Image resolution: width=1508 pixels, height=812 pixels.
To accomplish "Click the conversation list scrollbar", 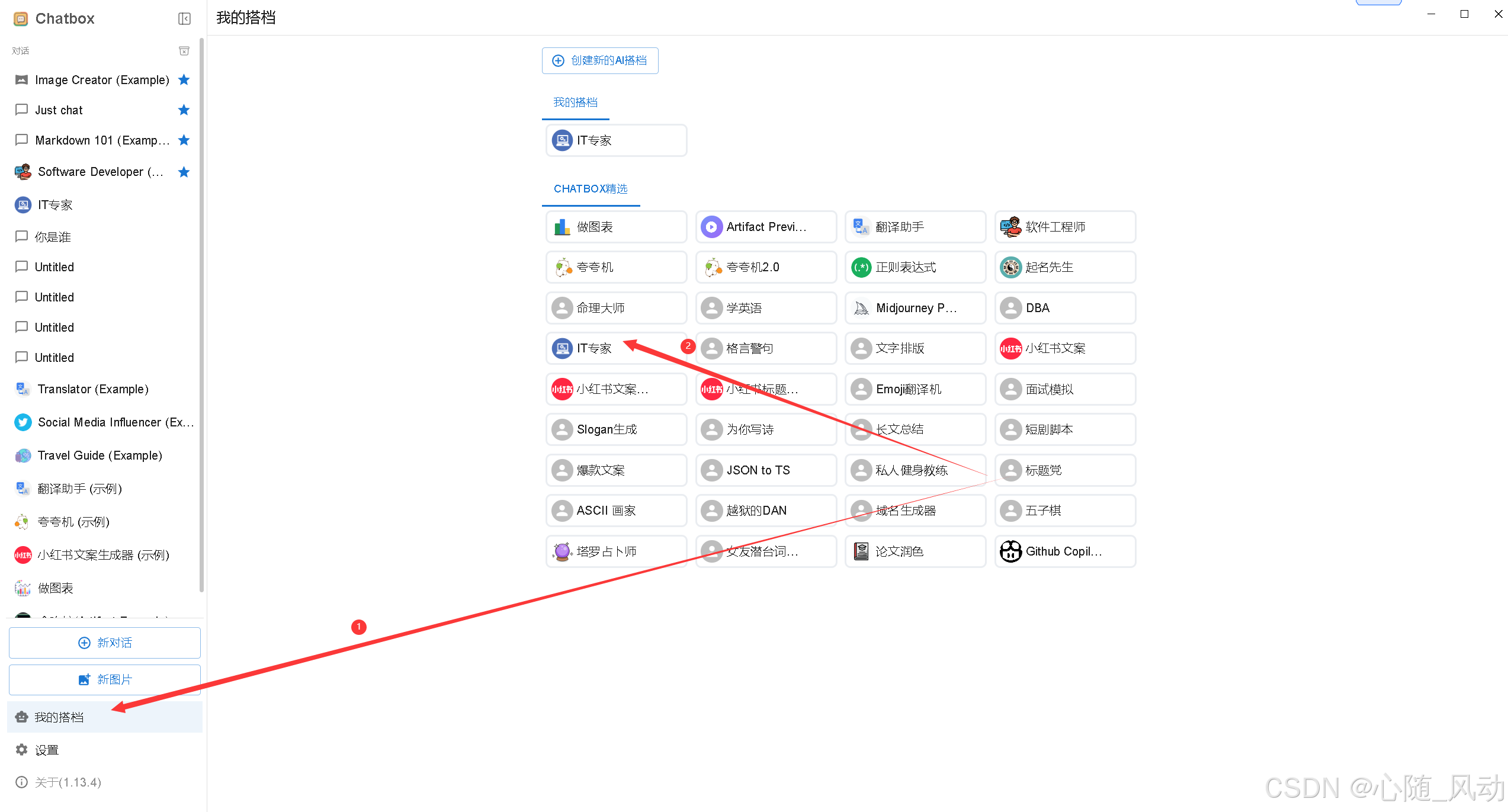I will [x=202, y=314].
